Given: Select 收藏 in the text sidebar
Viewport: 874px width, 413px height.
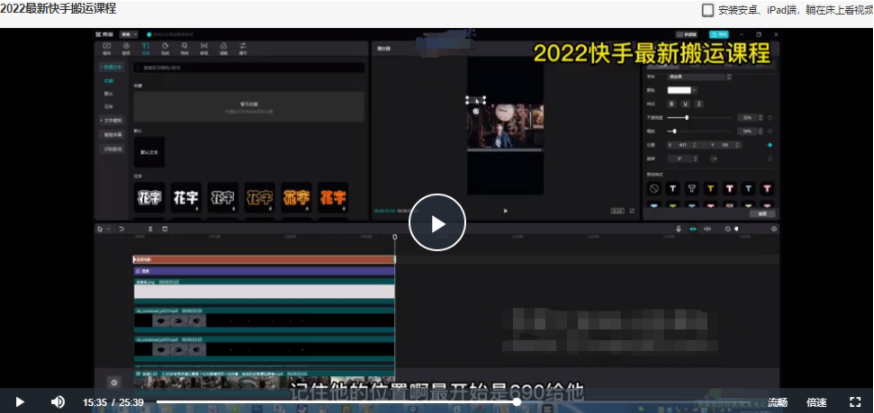Looking at the screenshot, I should click(109, 81).
